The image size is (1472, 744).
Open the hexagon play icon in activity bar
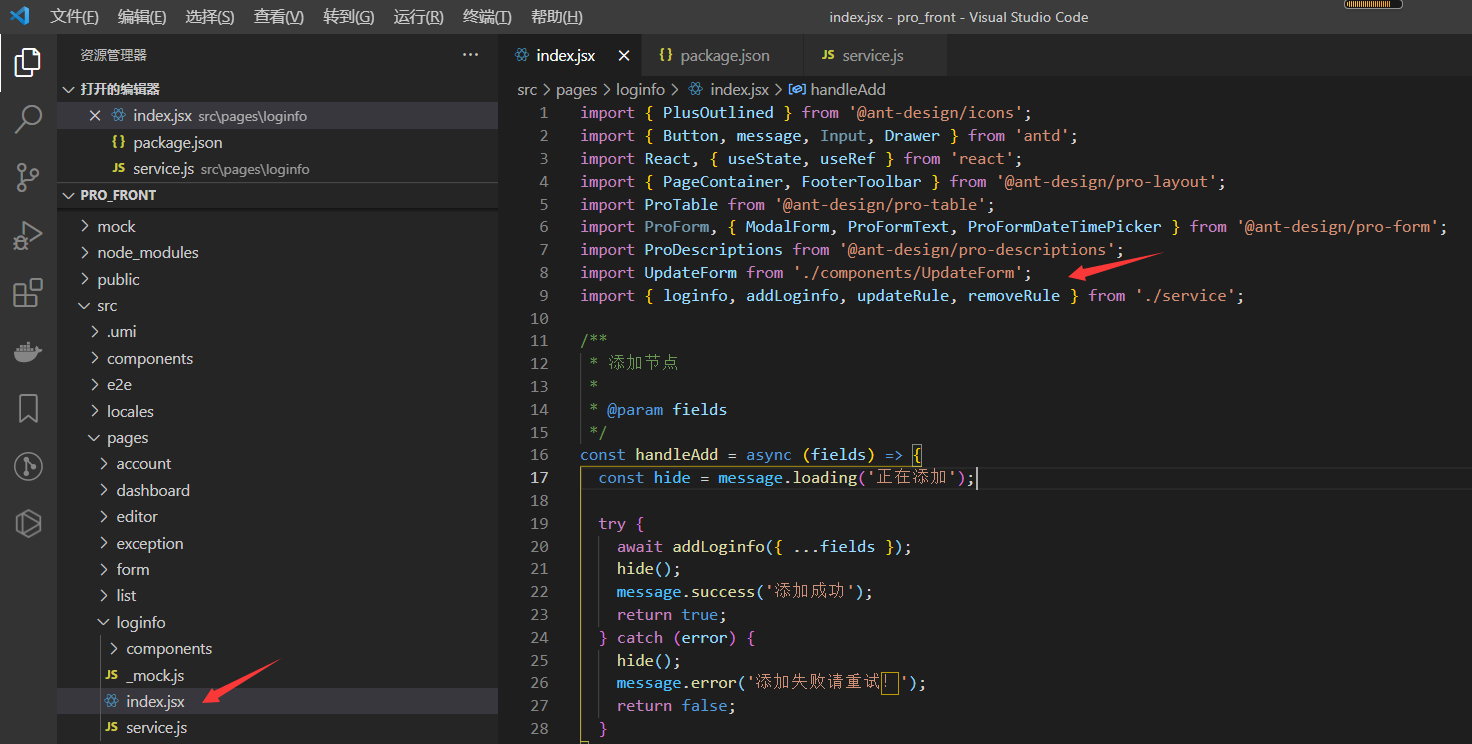pyautogui.click(x=28, y=523)
